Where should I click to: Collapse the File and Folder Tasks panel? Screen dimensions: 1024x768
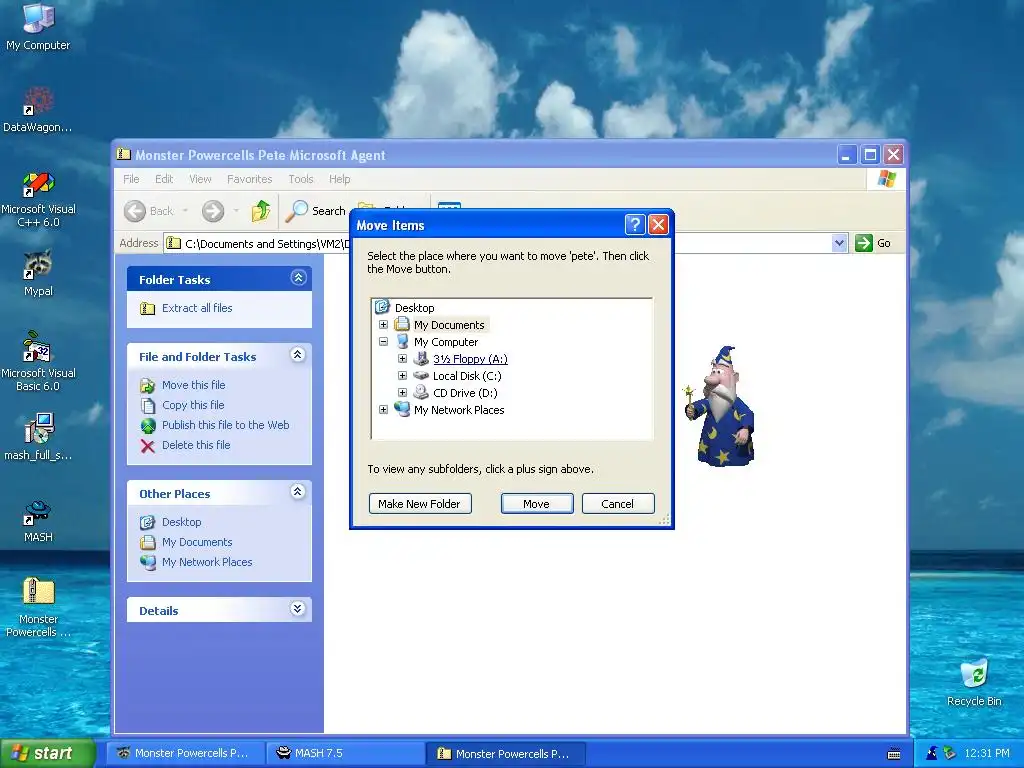(x=298, y=355)
